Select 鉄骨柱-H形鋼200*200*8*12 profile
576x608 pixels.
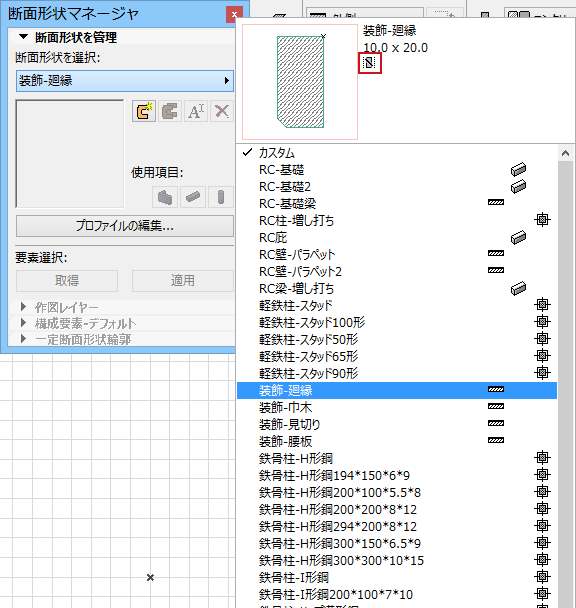(397, 510)
